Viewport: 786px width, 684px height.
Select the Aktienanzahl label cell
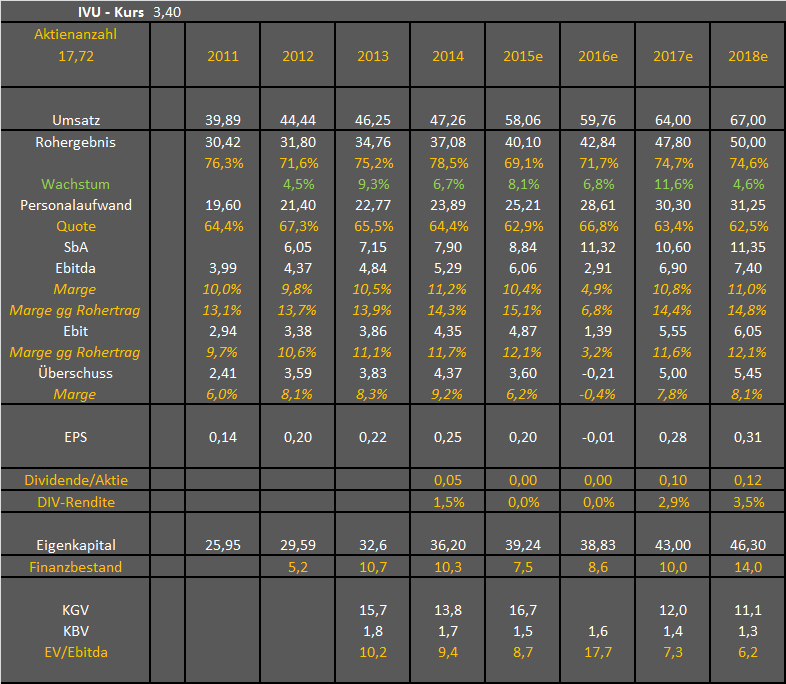(76, 34)
